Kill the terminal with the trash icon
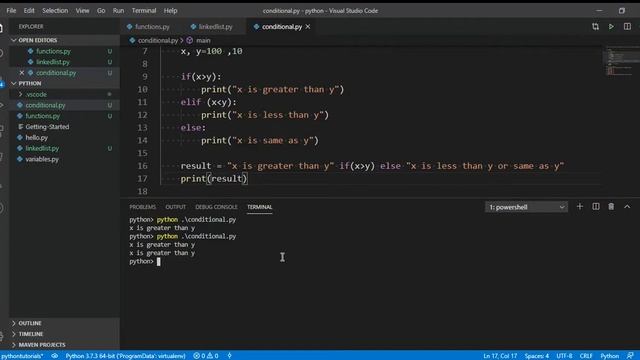 coord(611,207)
